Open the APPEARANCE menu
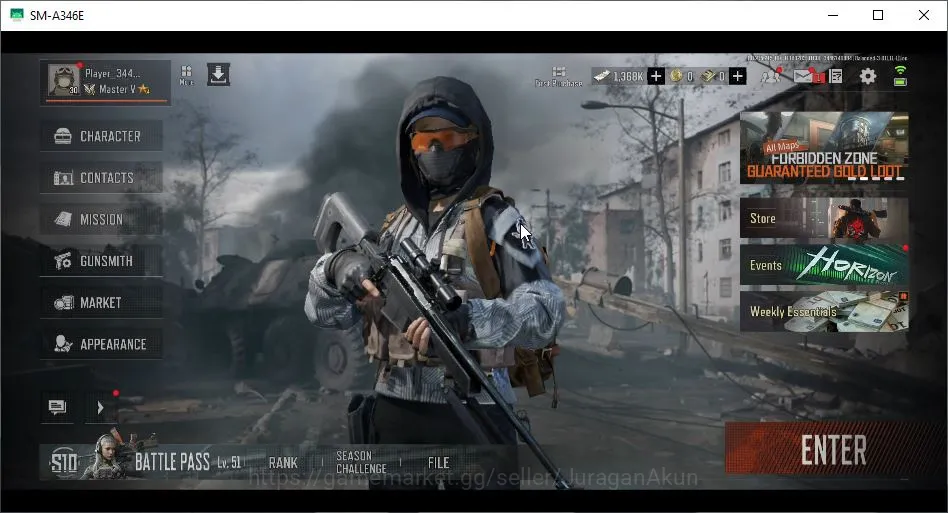Screen dimensions: 948x513 tap(102, 344)
